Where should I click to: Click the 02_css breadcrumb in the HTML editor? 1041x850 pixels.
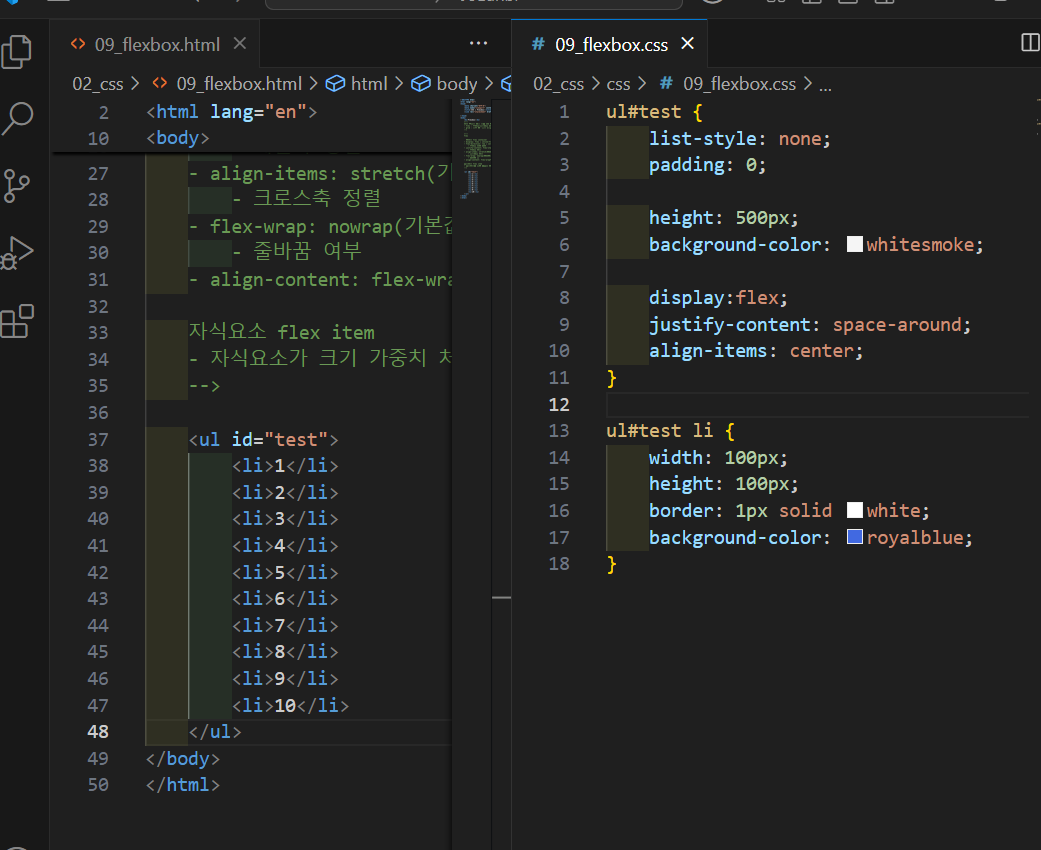coord(98,84)
